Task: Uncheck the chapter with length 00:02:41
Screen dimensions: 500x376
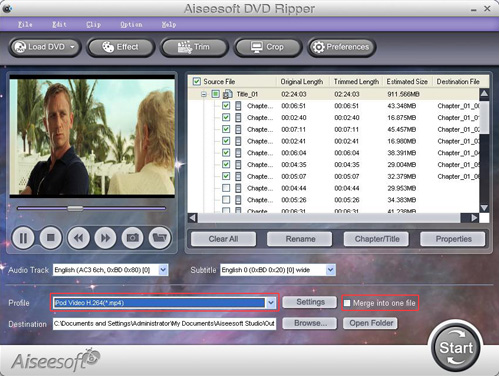Action: click(x=226, y=141)
